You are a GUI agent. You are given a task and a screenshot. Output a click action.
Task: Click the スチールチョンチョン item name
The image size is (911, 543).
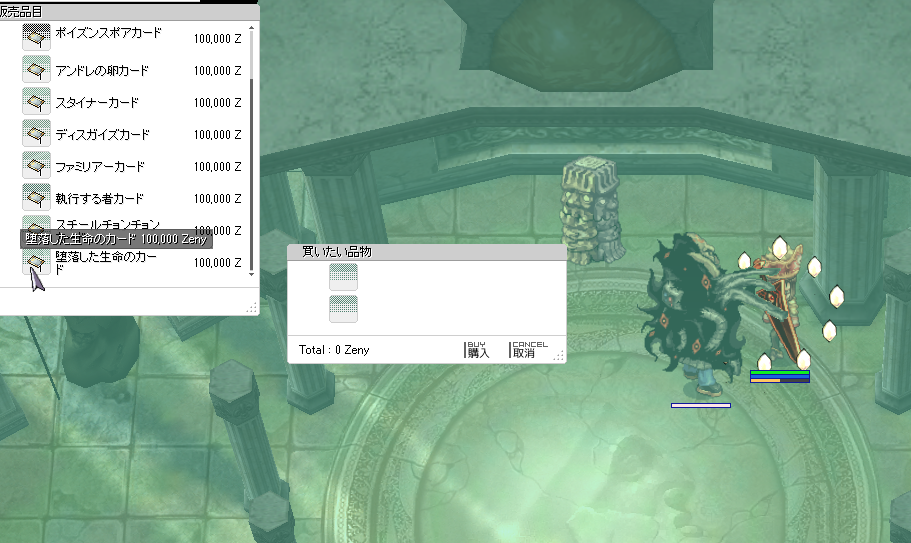[107, 224]
